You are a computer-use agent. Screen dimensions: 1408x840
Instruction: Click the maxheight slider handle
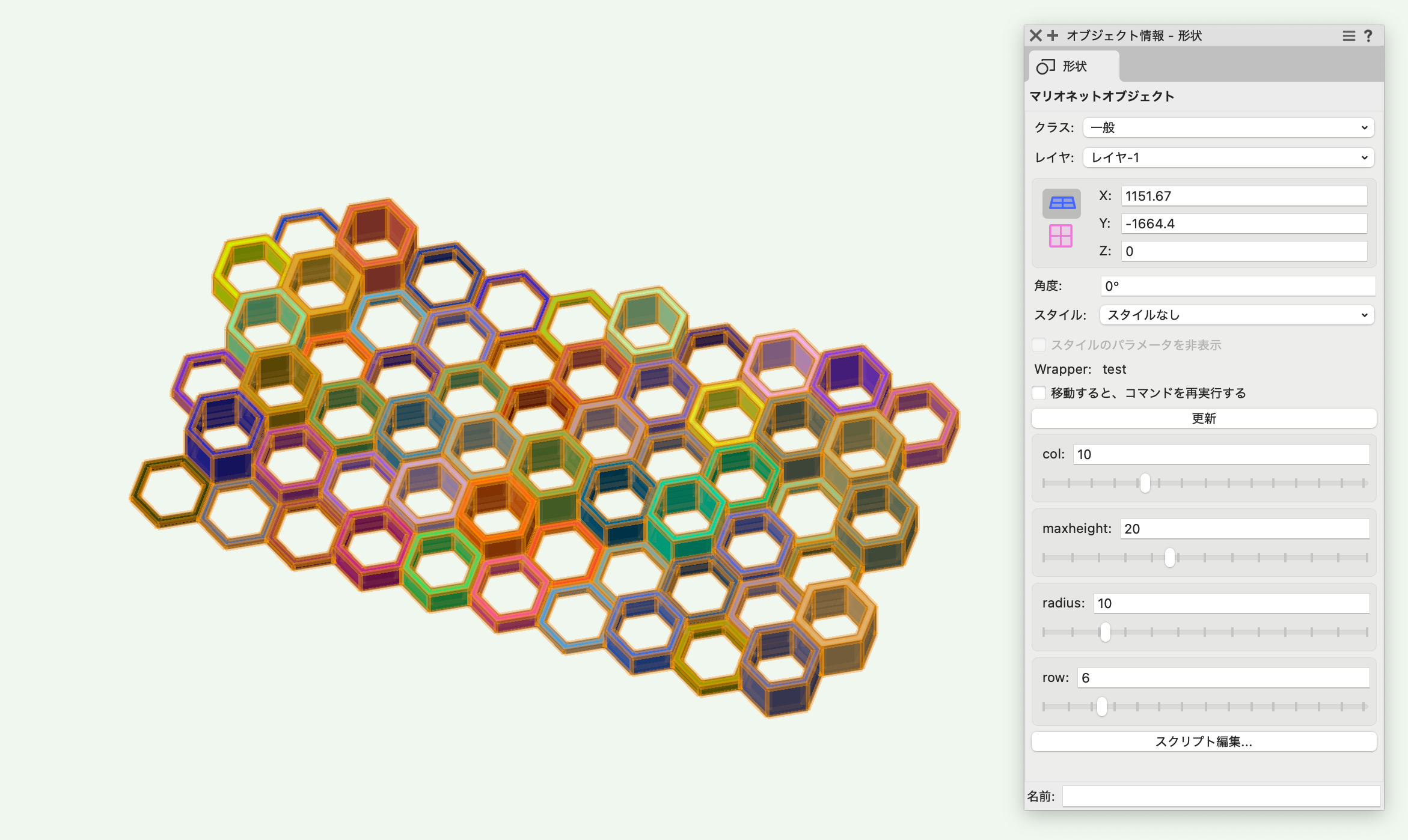click(1169, 558)
